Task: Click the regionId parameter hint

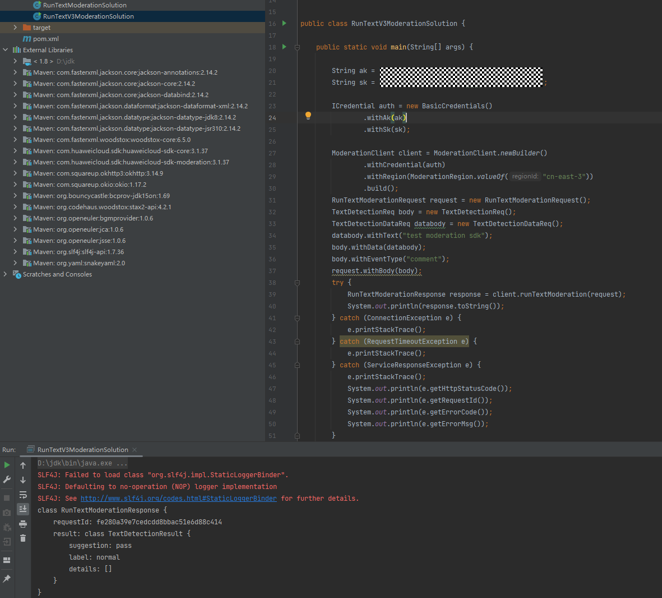Action: click(525, 177)
